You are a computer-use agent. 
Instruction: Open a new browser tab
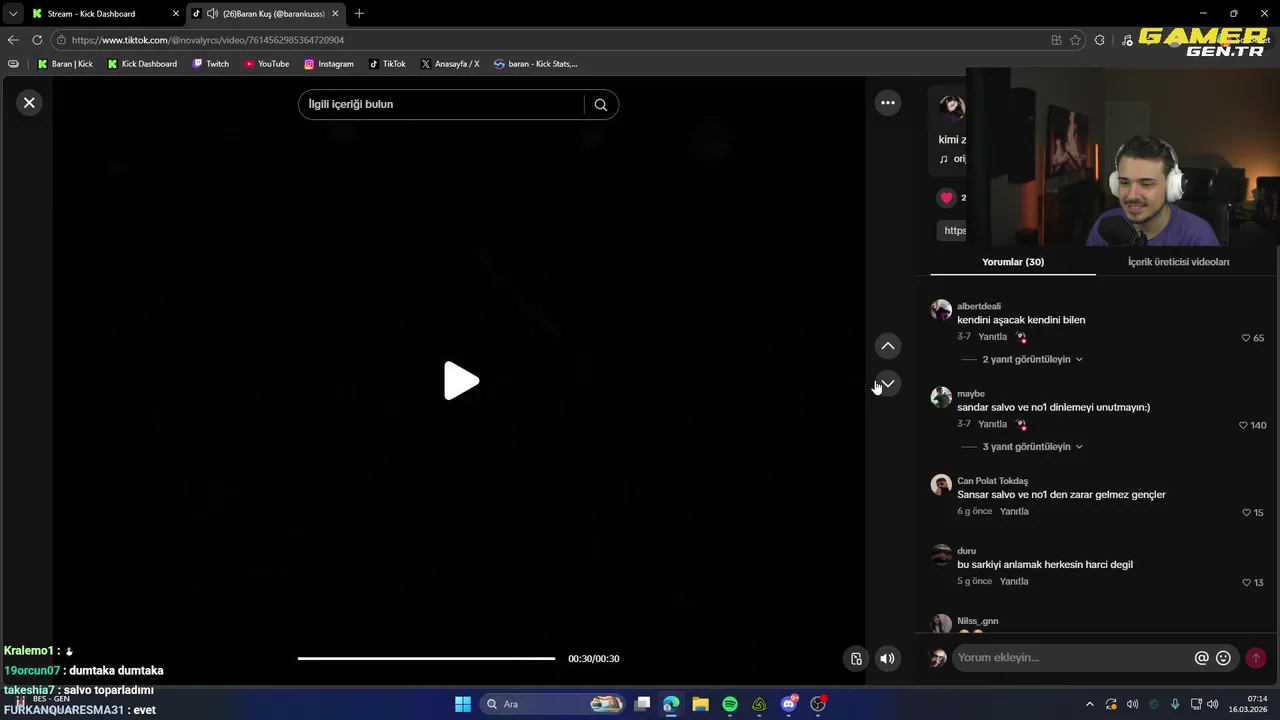coord(359,14)
